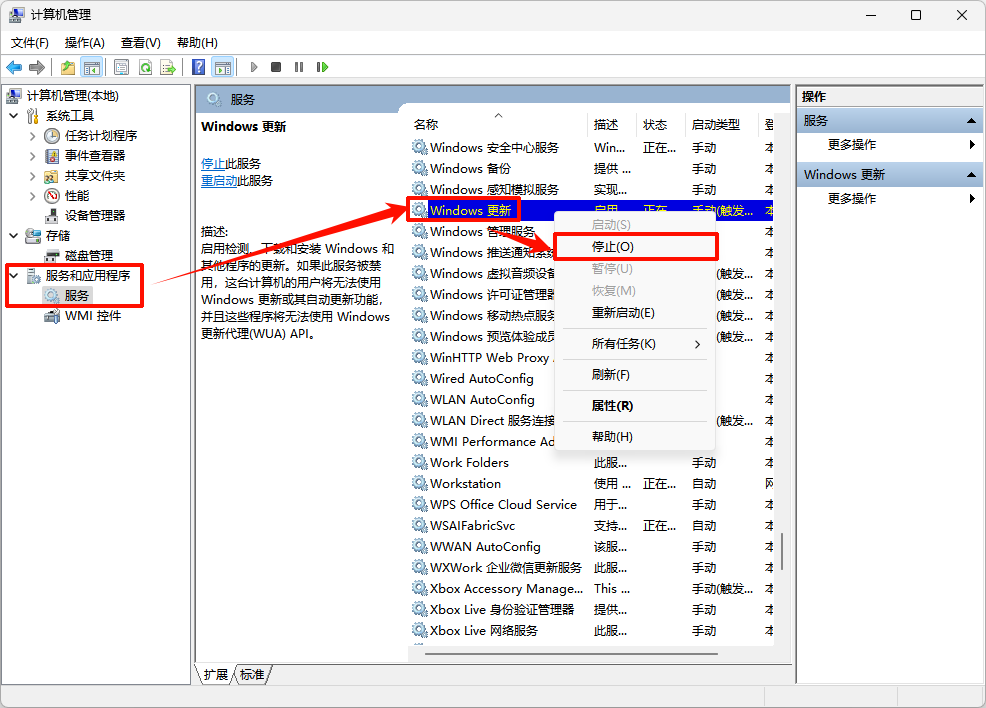986x708 pixels.
Task: Select the 事件查看器 icon in the sidebar
Action: pos(53,155)
